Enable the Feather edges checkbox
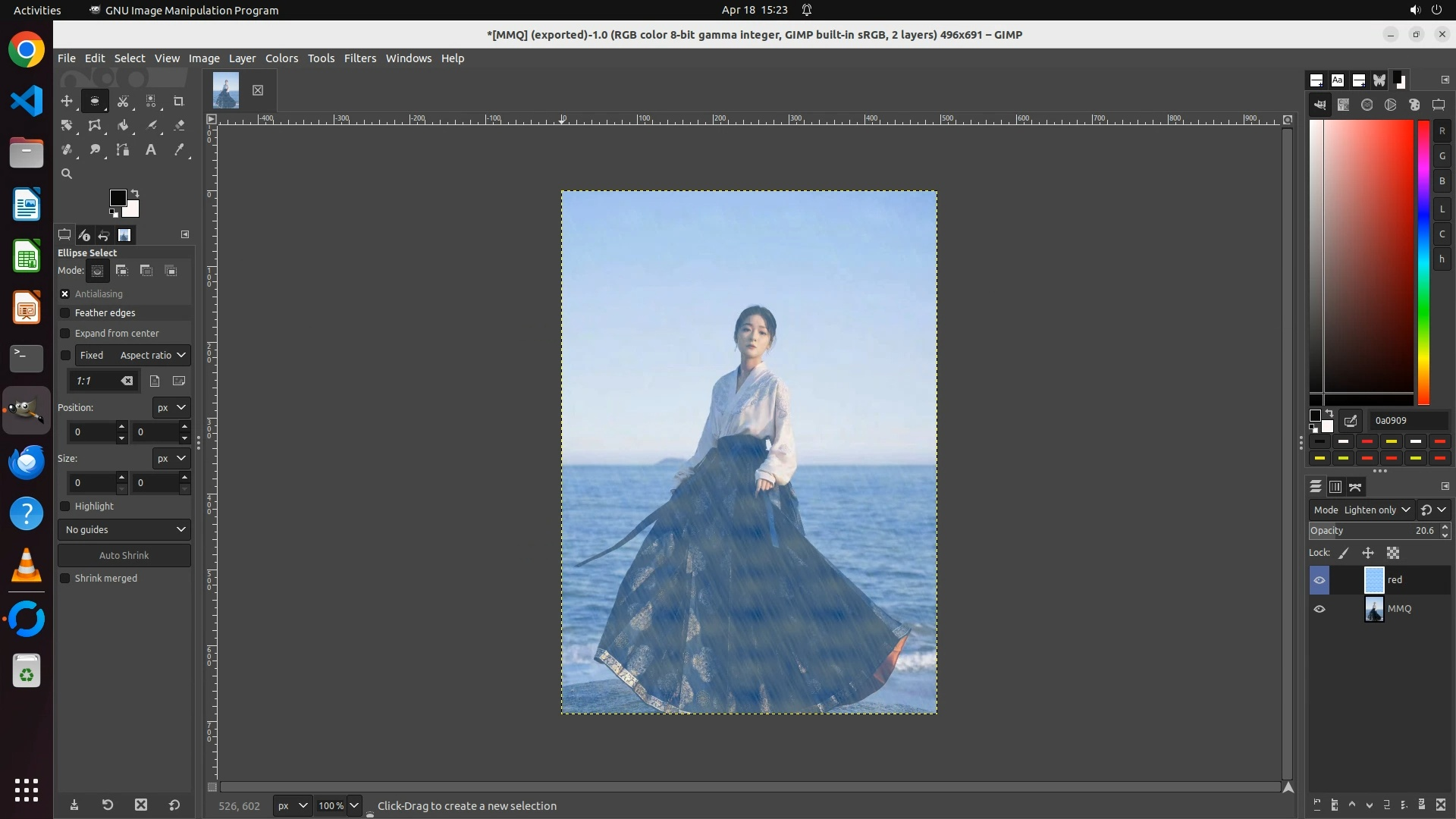 [x=65, y=312]
